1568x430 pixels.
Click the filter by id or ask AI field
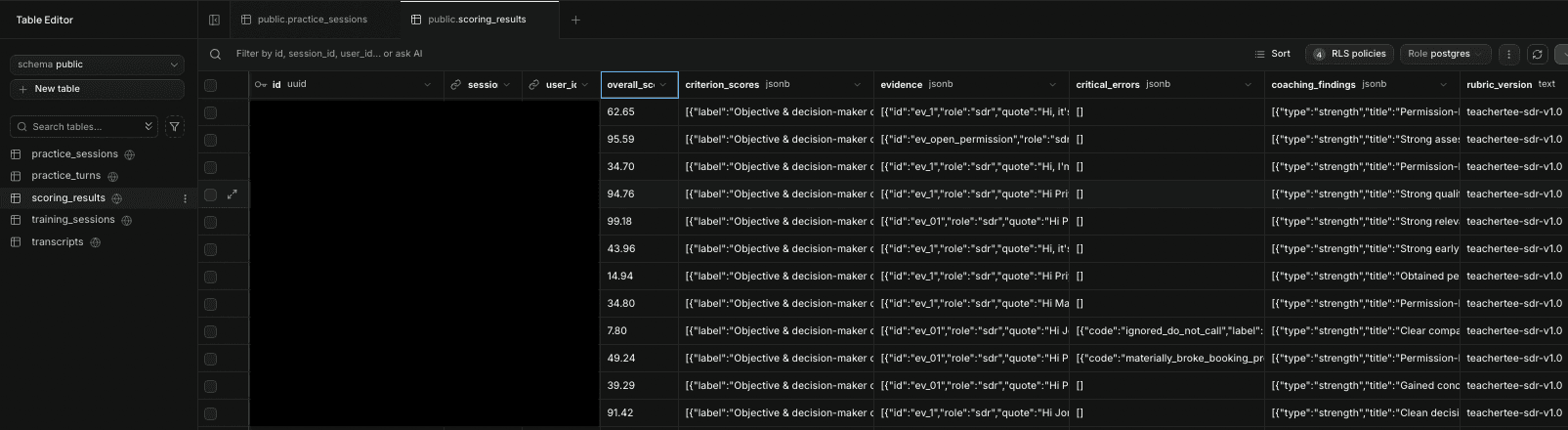coord(329,54)
